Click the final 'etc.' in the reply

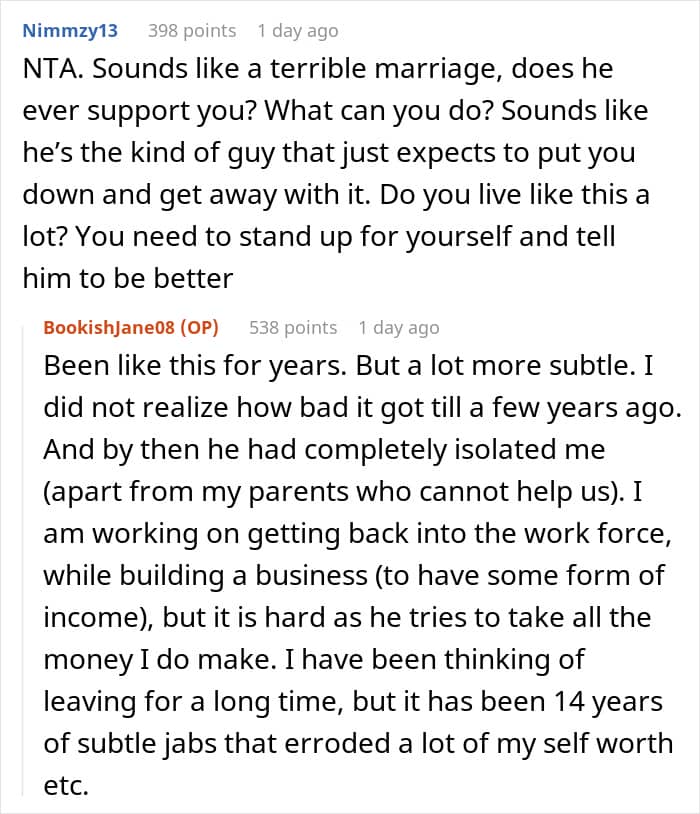pos(66,785)
